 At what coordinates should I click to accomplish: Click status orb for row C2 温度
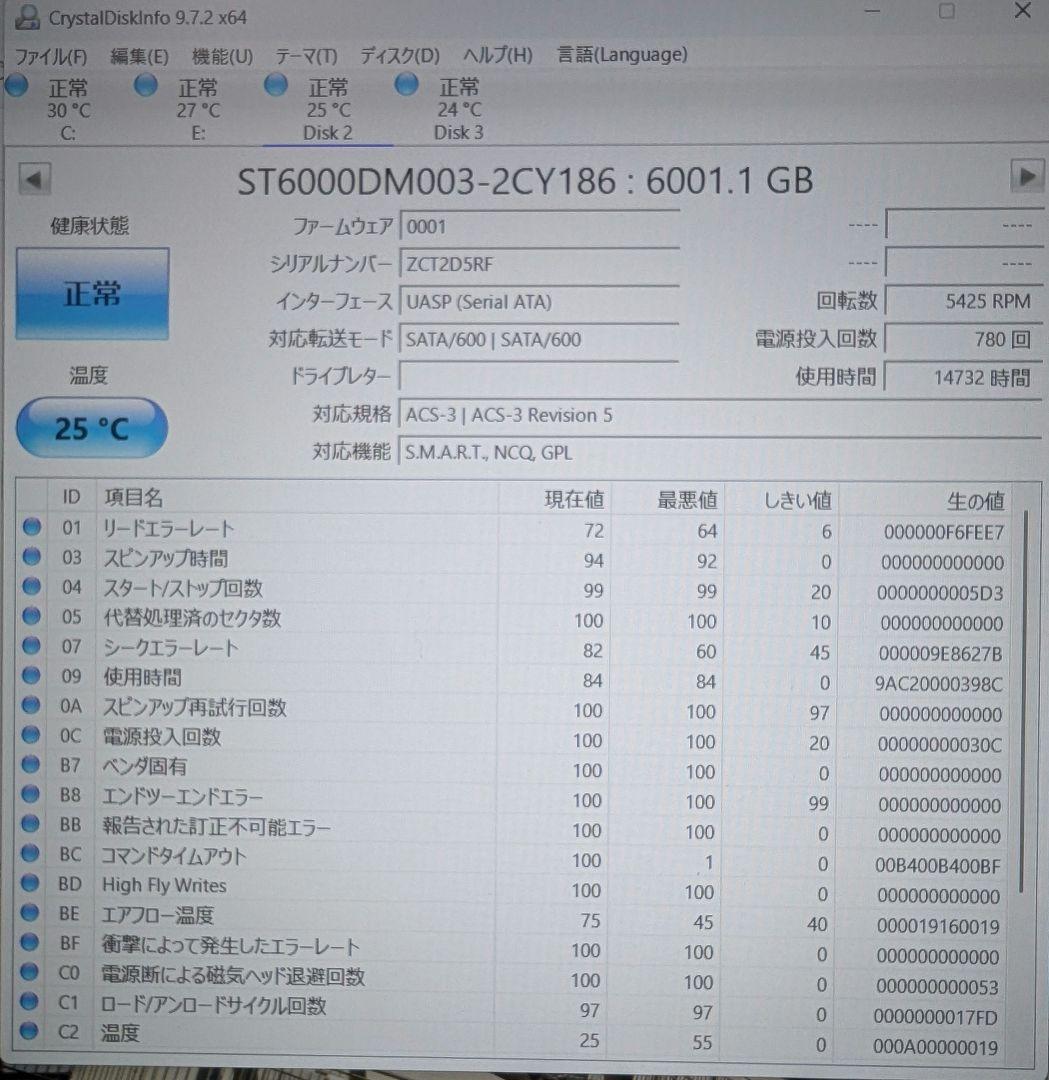pyautogui.click(x=29, y=1031)
